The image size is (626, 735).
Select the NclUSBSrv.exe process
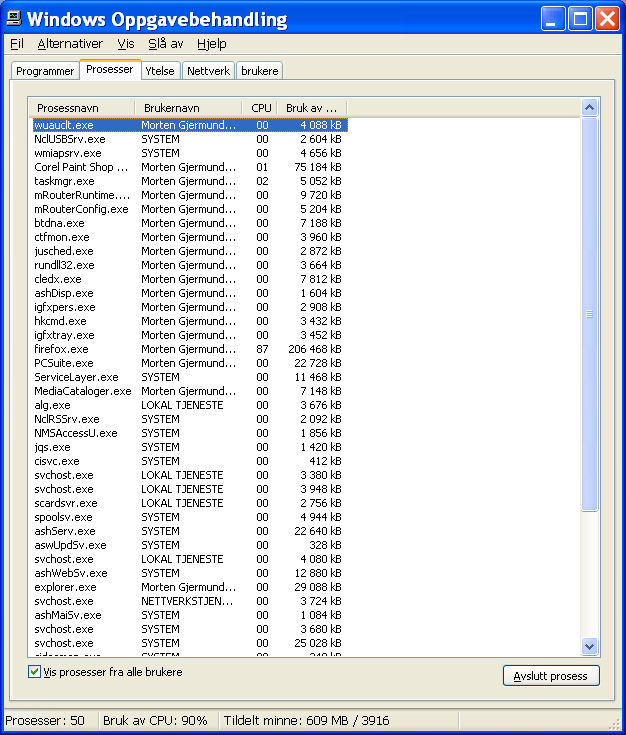pos(190,139)
